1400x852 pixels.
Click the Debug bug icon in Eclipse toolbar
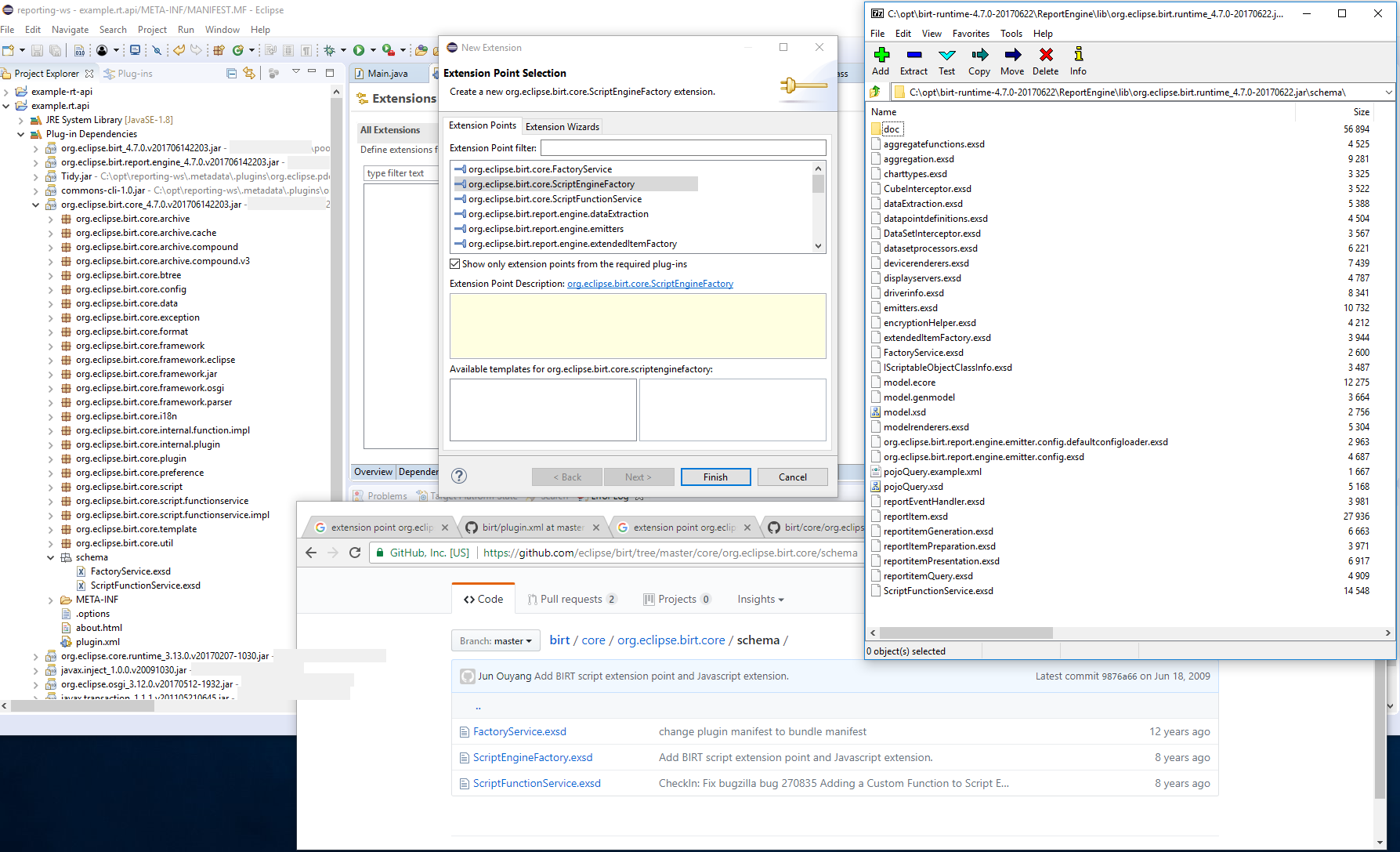pyautogui.click(x=330, y=50)
